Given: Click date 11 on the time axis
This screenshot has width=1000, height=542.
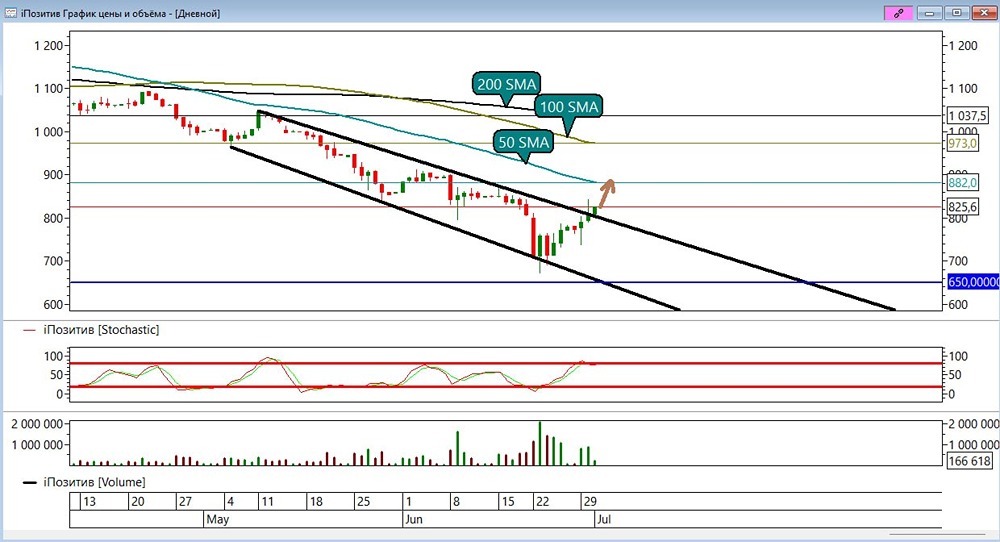Looking at the screenshot, I should pyautogui.click(x=267, y=501).
